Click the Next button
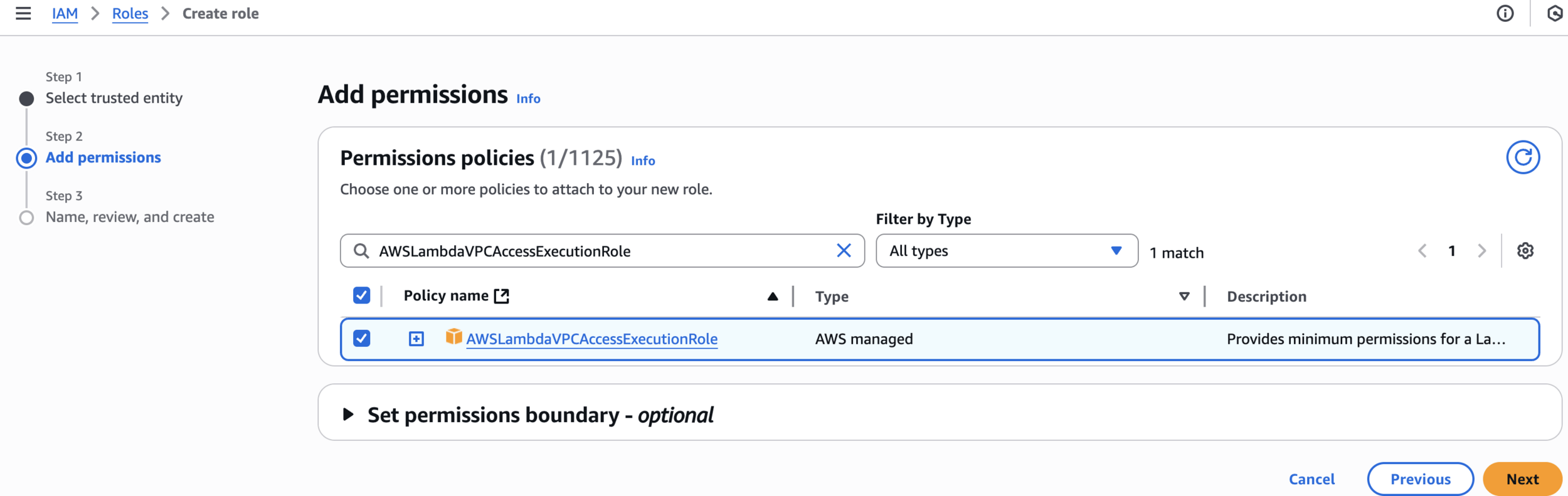Viewport: 1568px width, 496px height. (1522, 479)
